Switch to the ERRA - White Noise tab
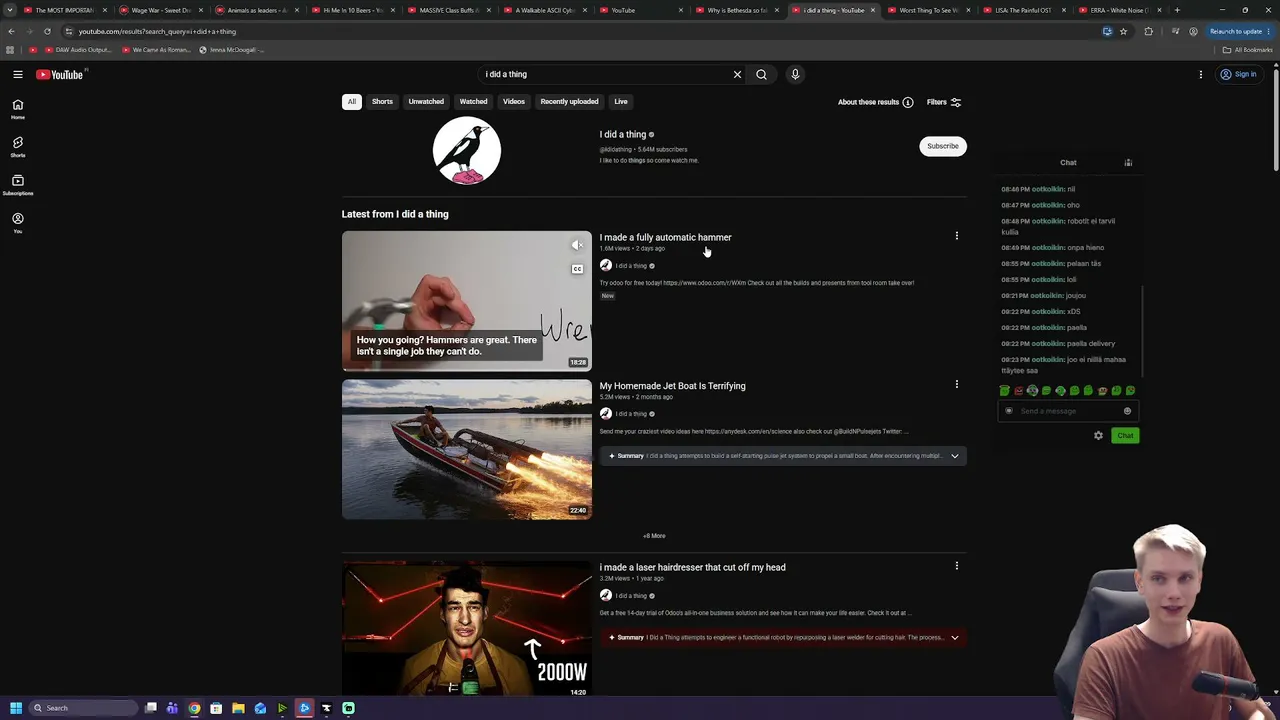The height and width of the screenshot is (720, 1280). (1119, 10)
